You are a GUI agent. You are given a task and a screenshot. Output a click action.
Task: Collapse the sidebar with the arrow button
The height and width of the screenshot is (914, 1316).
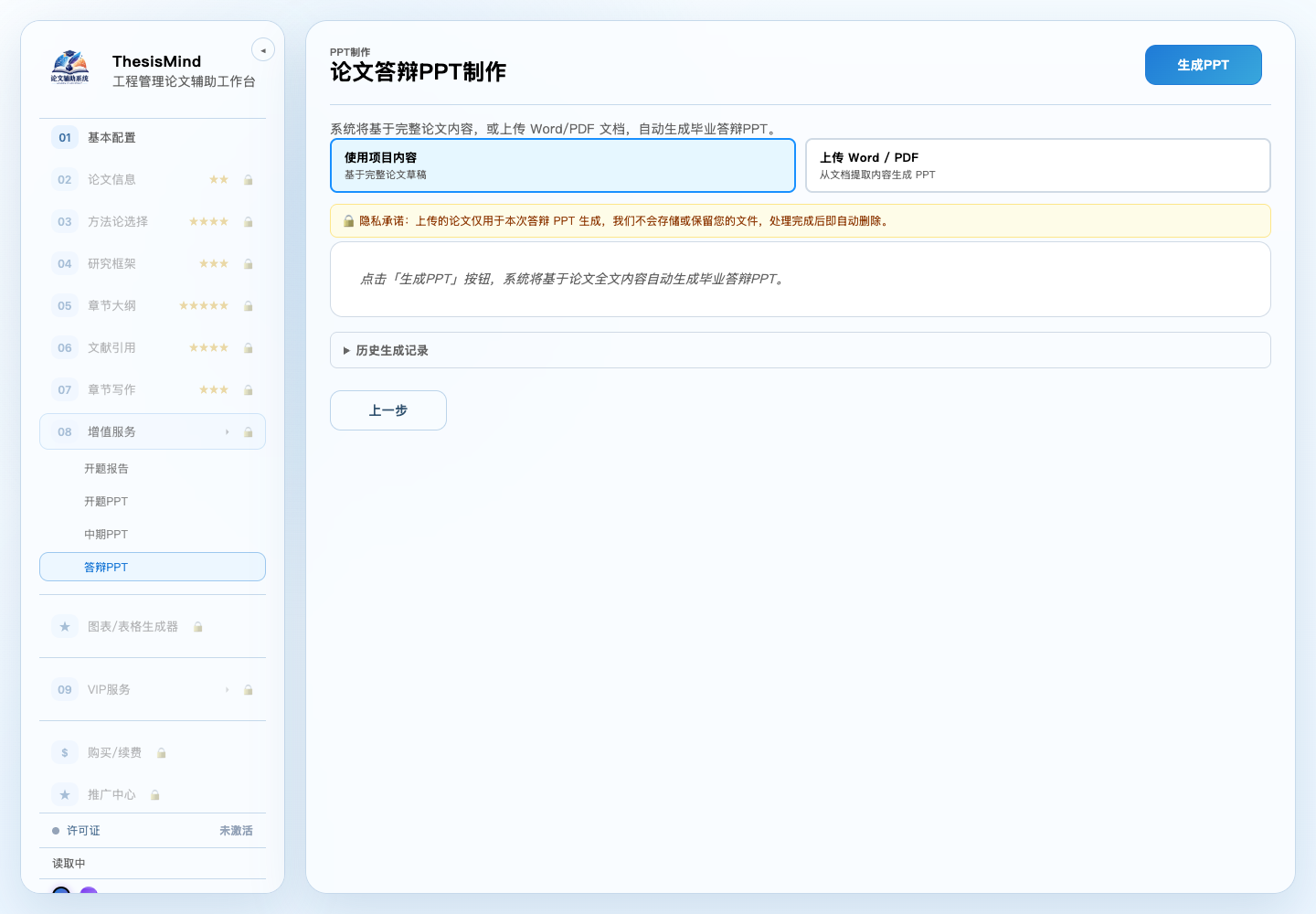[x=263, y=50]
